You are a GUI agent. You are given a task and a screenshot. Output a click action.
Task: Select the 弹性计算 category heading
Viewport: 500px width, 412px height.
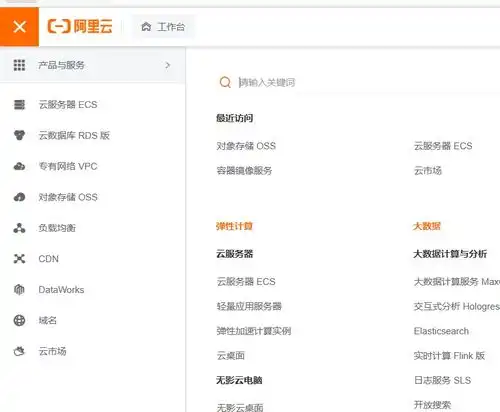click(x=234, y=226)
